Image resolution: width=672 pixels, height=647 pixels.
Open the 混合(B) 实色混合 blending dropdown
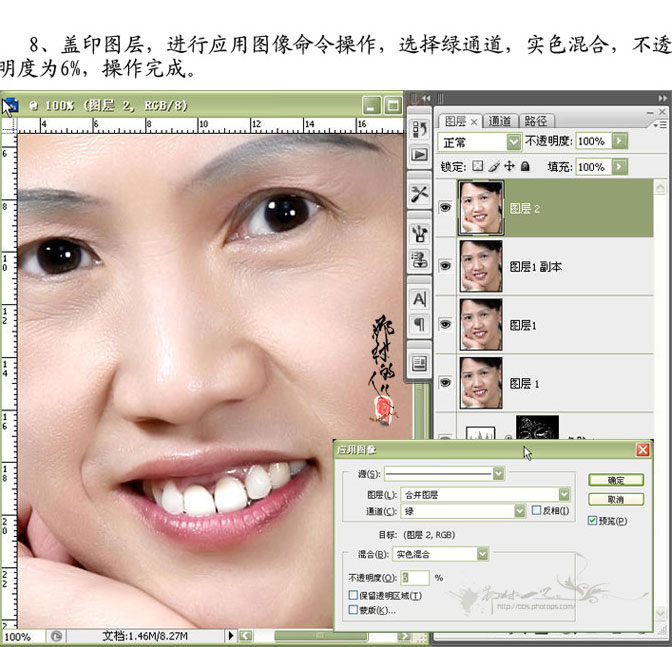pos(483,554)
